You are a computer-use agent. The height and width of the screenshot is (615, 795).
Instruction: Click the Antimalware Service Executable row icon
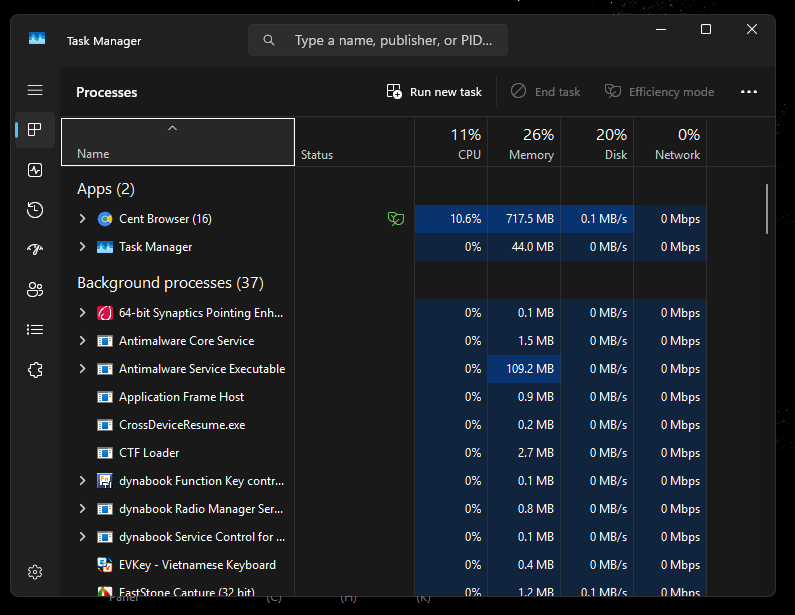click(105, 369)
